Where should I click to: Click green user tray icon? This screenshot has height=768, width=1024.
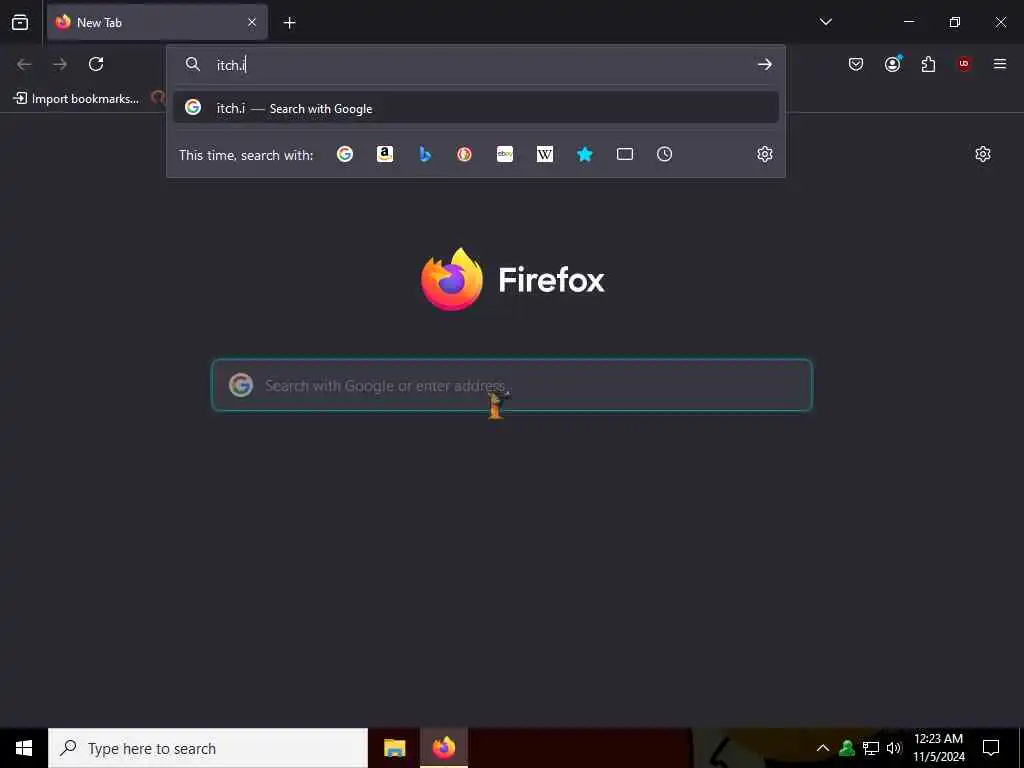coord(847,748)
